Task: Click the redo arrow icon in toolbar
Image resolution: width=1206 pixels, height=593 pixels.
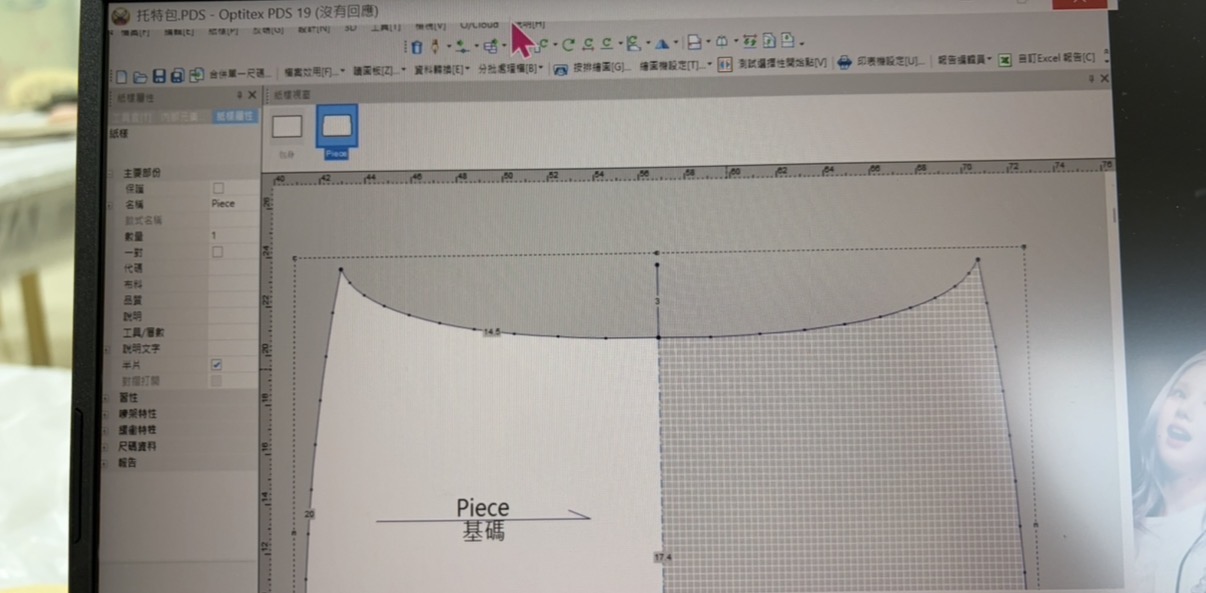Action: [568, 45]
